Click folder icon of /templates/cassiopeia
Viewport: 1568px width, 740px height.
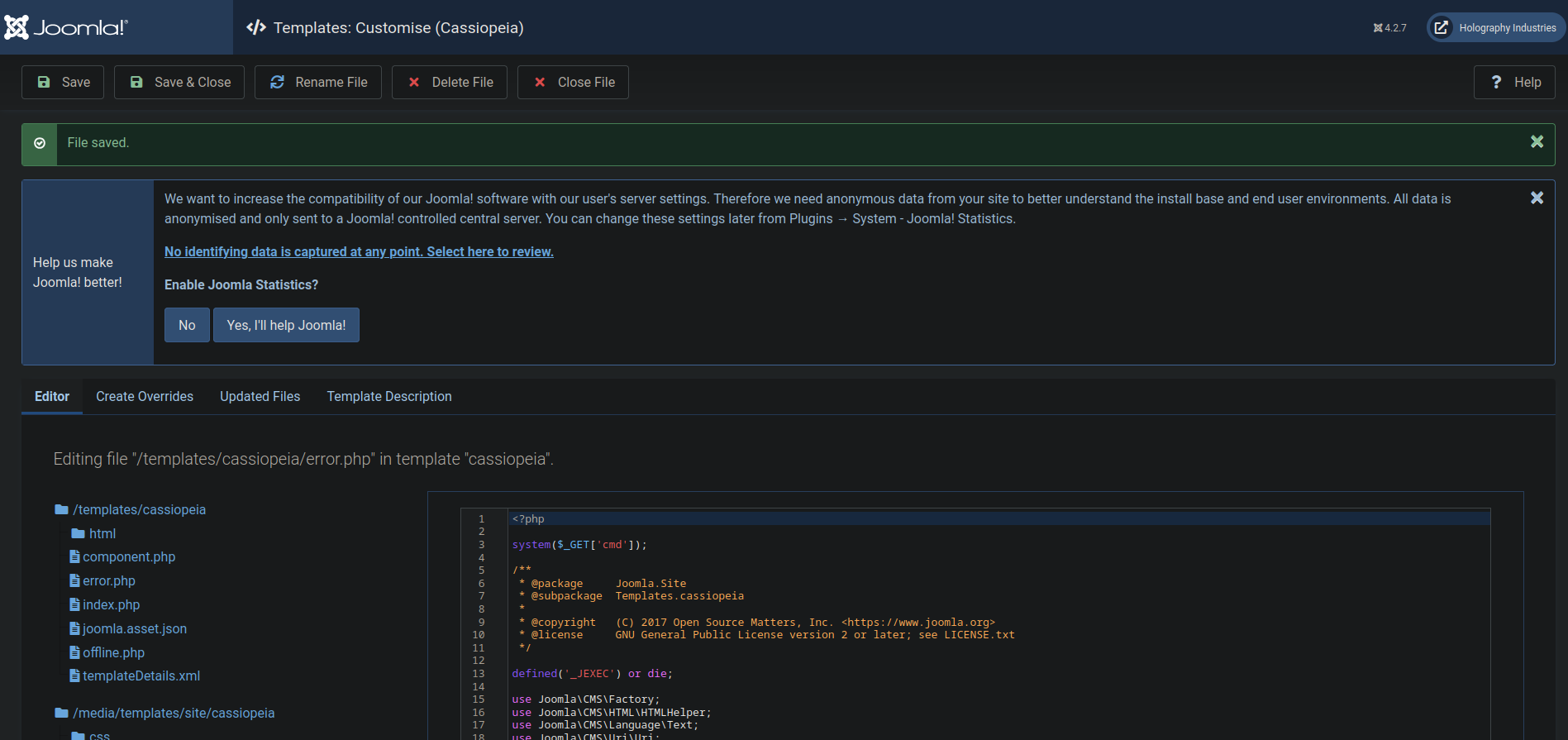61,509
